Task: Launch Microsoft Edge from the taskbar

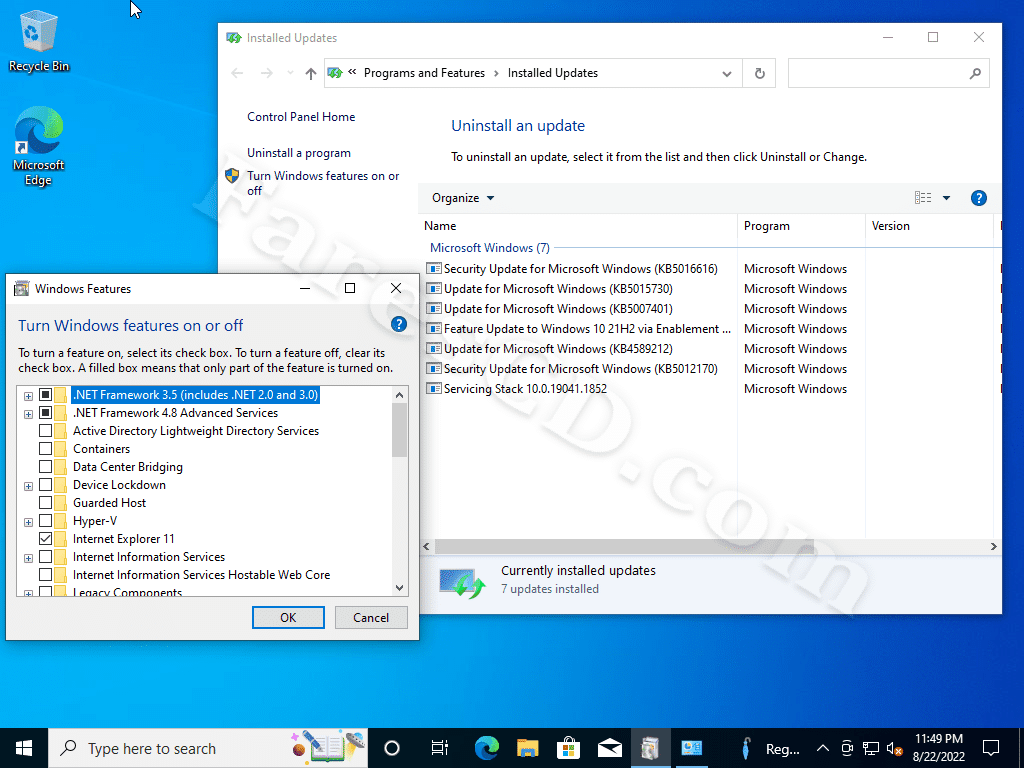Action: click(x=487, y=748)
